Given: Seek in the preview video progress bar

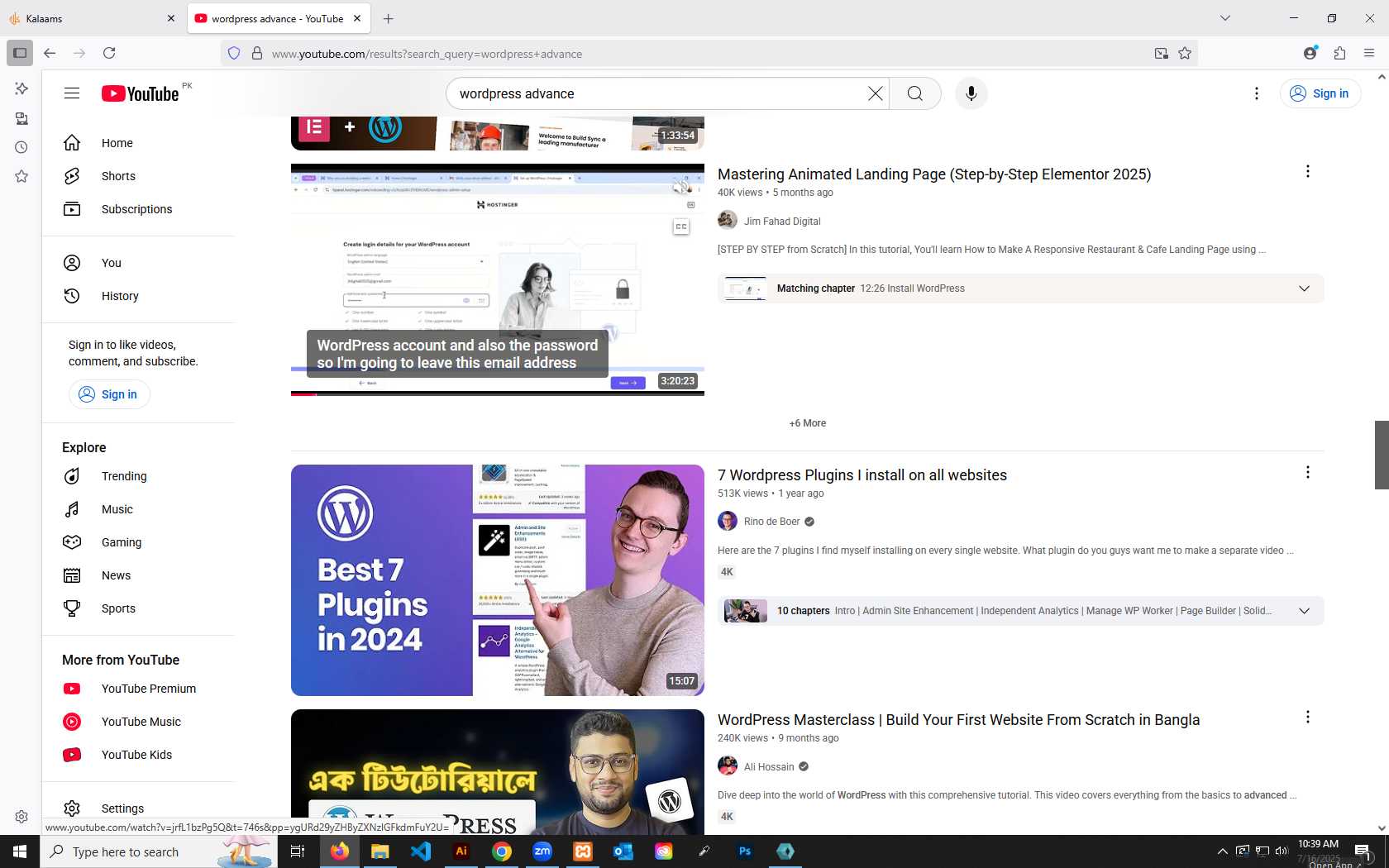Looking at the screenshot, I should pos(498,393).
